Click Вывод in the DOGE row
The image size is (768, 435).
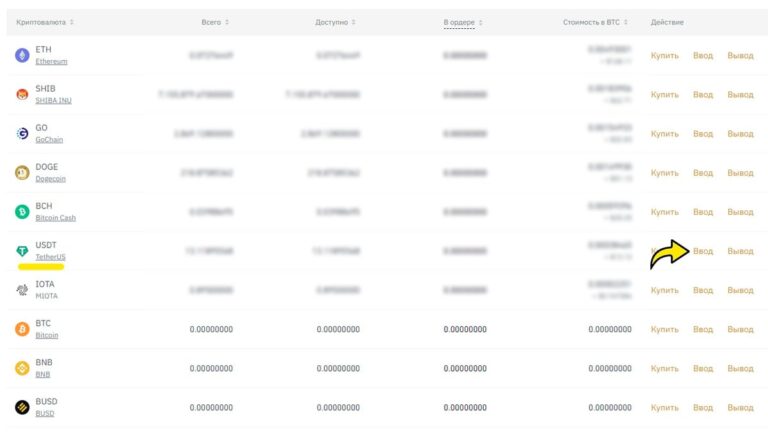(x=740, y=173)
